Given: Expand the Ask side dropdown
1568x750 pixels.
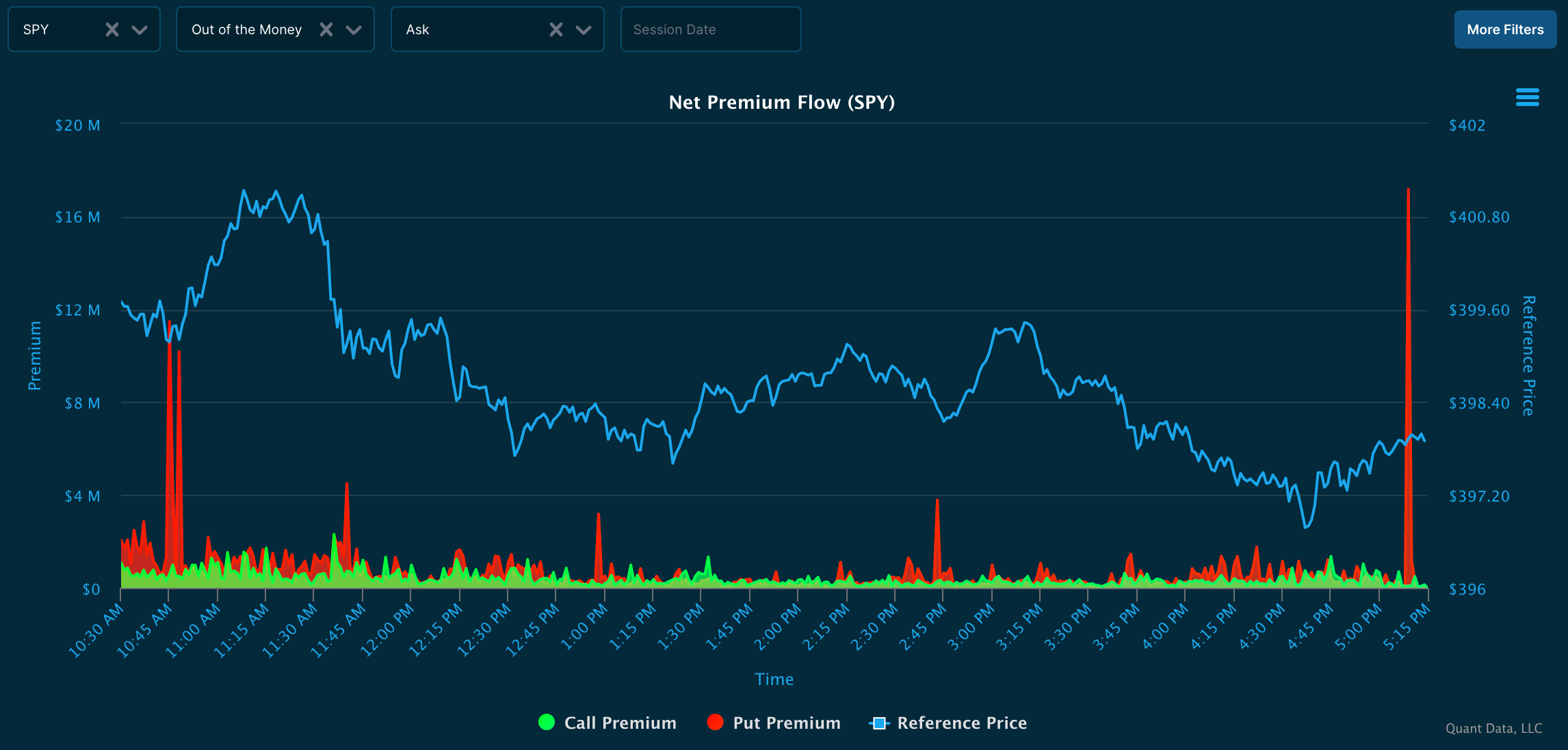Looking at the screenshot, I should coord(584,29).
